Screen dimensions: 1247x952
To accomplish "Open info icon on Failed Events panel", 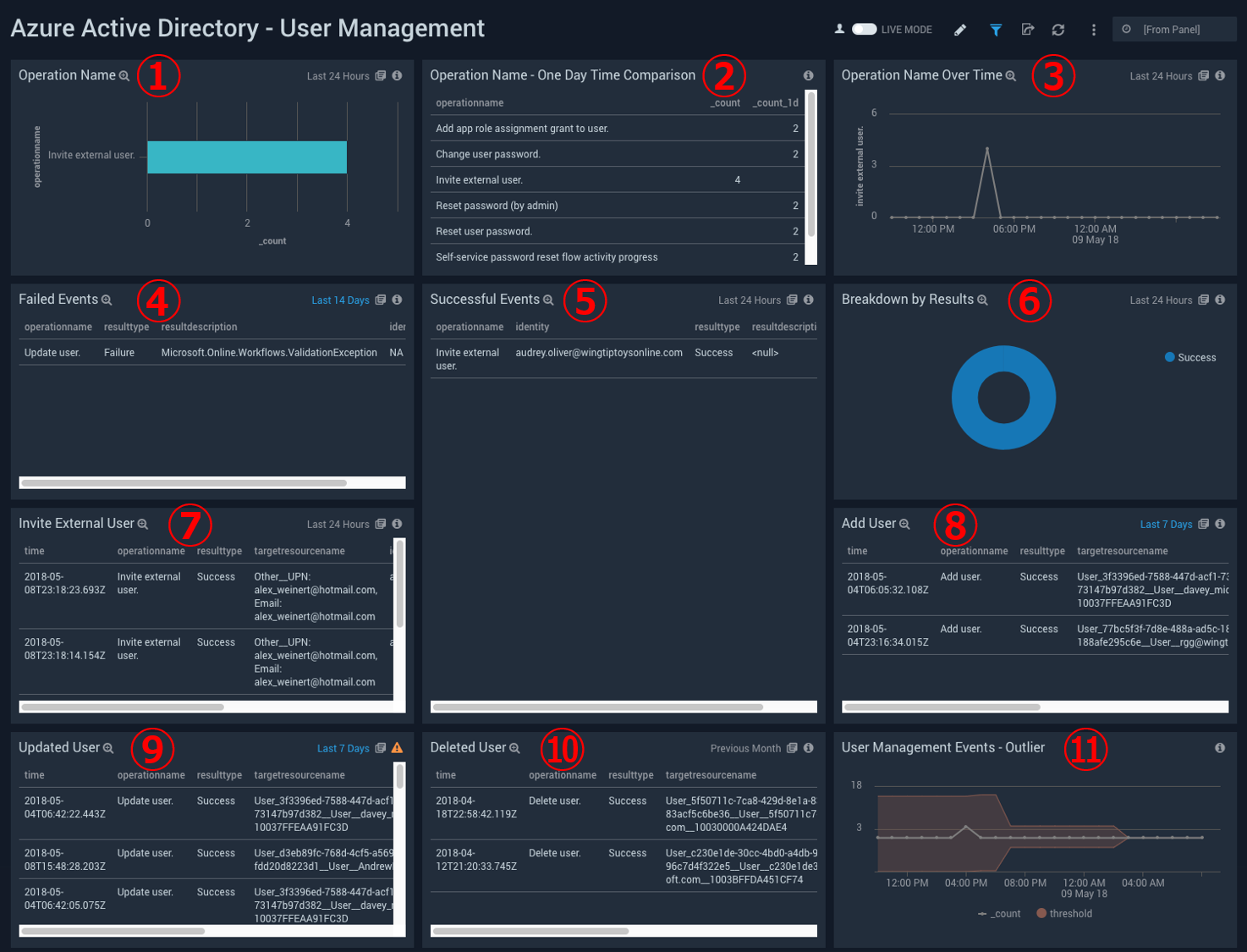I will (x=397, y=300).
